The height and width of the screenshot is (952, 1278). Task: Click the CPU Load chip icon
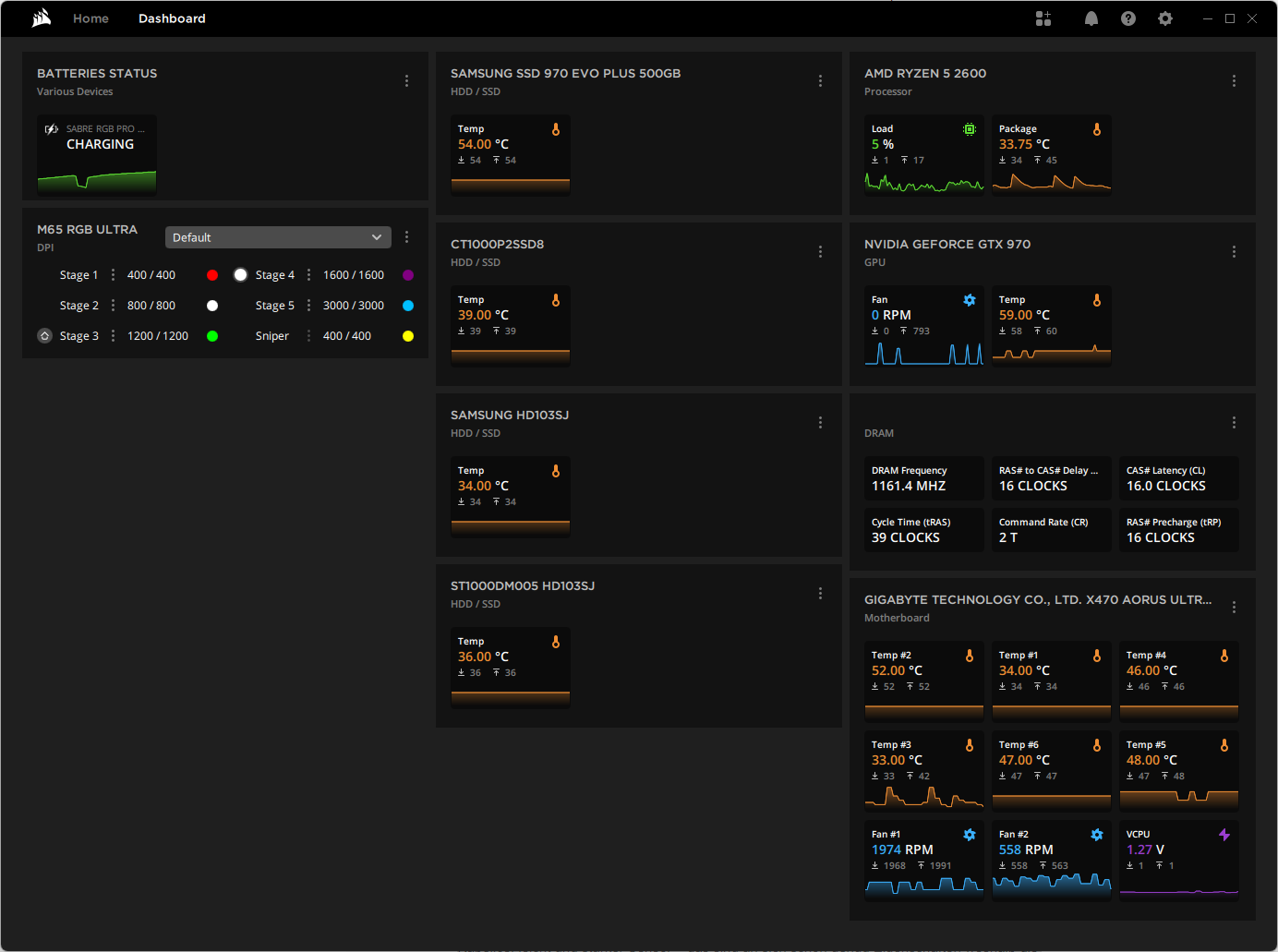pos(970,130)
